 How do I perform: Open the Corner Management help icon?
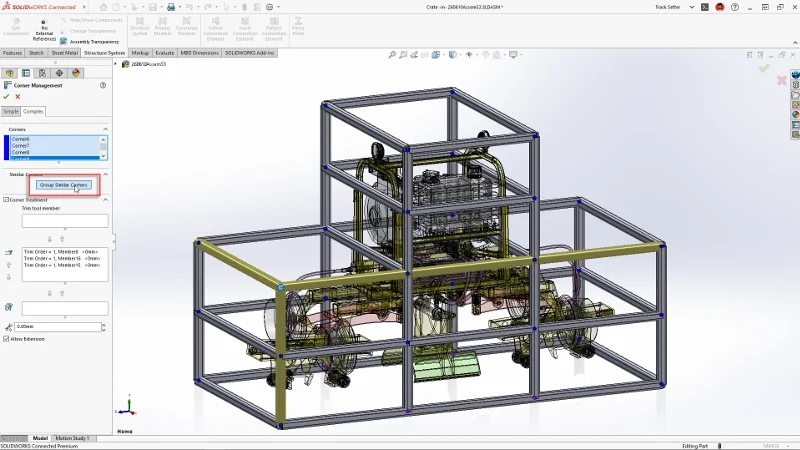coord(103,85)
